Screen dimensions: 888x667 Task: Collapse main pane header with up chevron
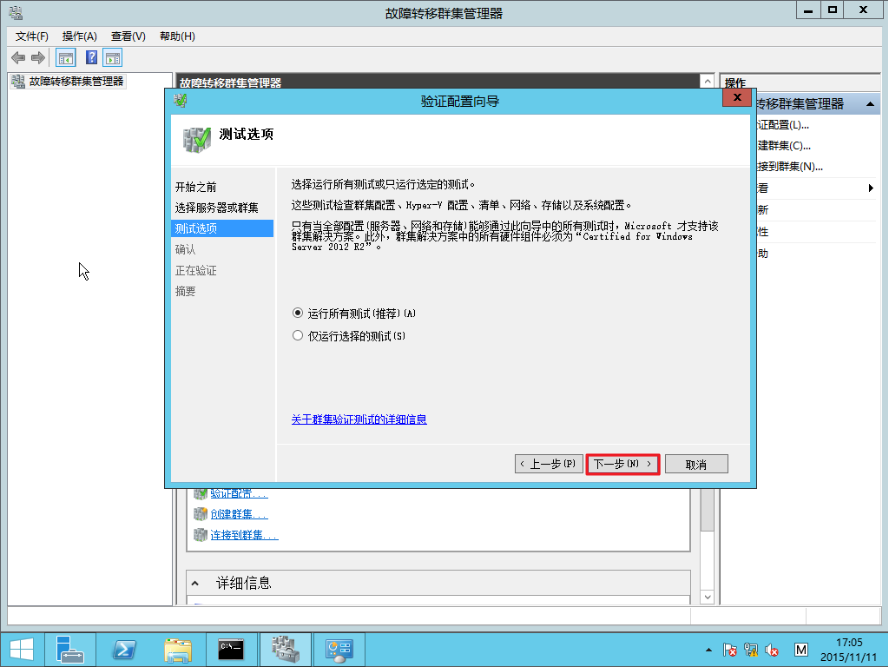(x=707, y=82)
